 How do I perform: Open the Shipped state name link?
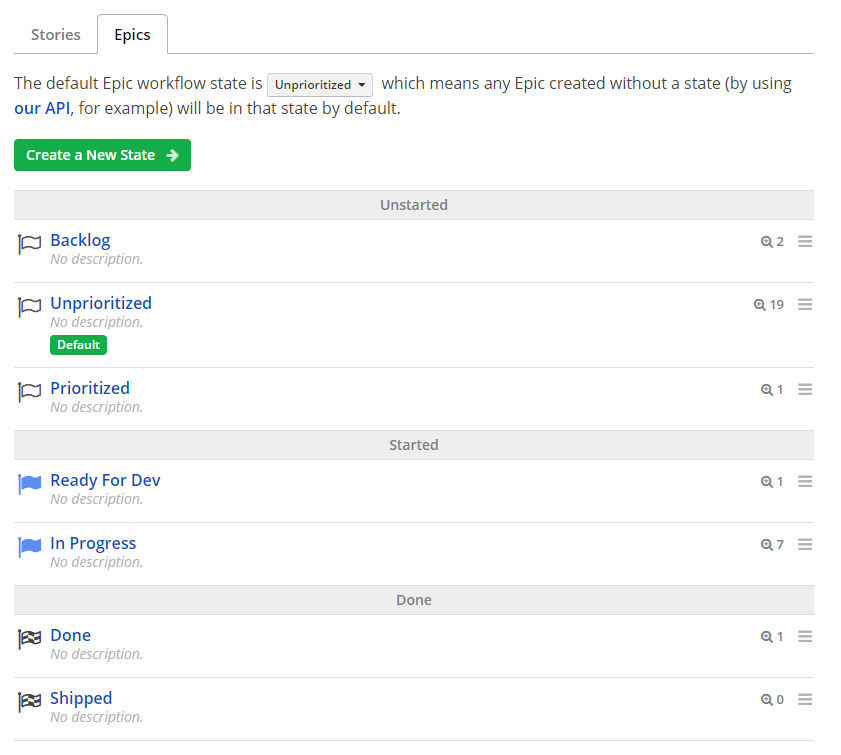tap(81, 698)
